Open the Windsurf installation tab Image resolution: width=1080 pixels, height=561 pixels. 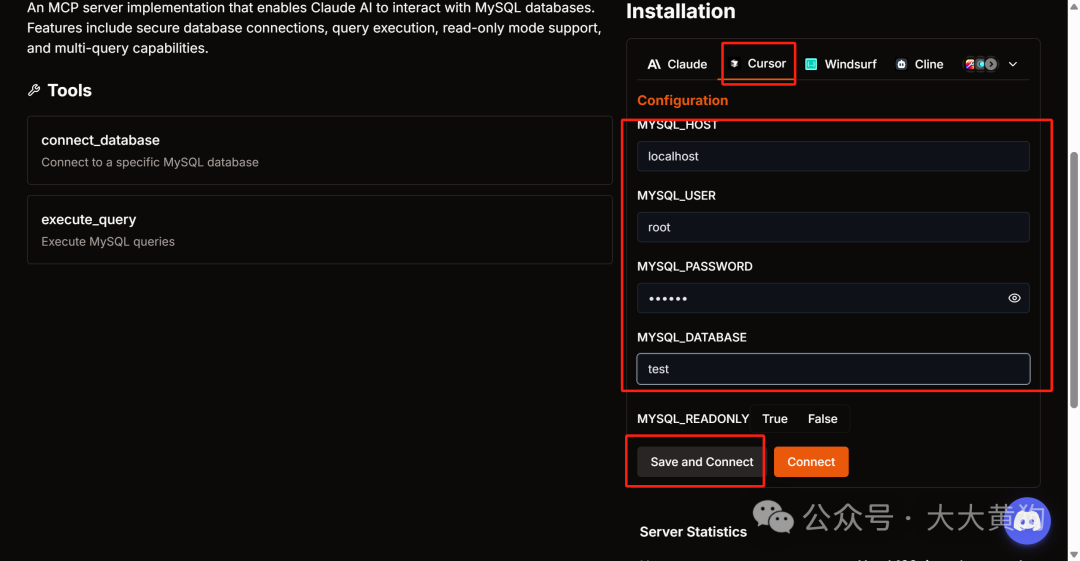(x=841, y=64)
